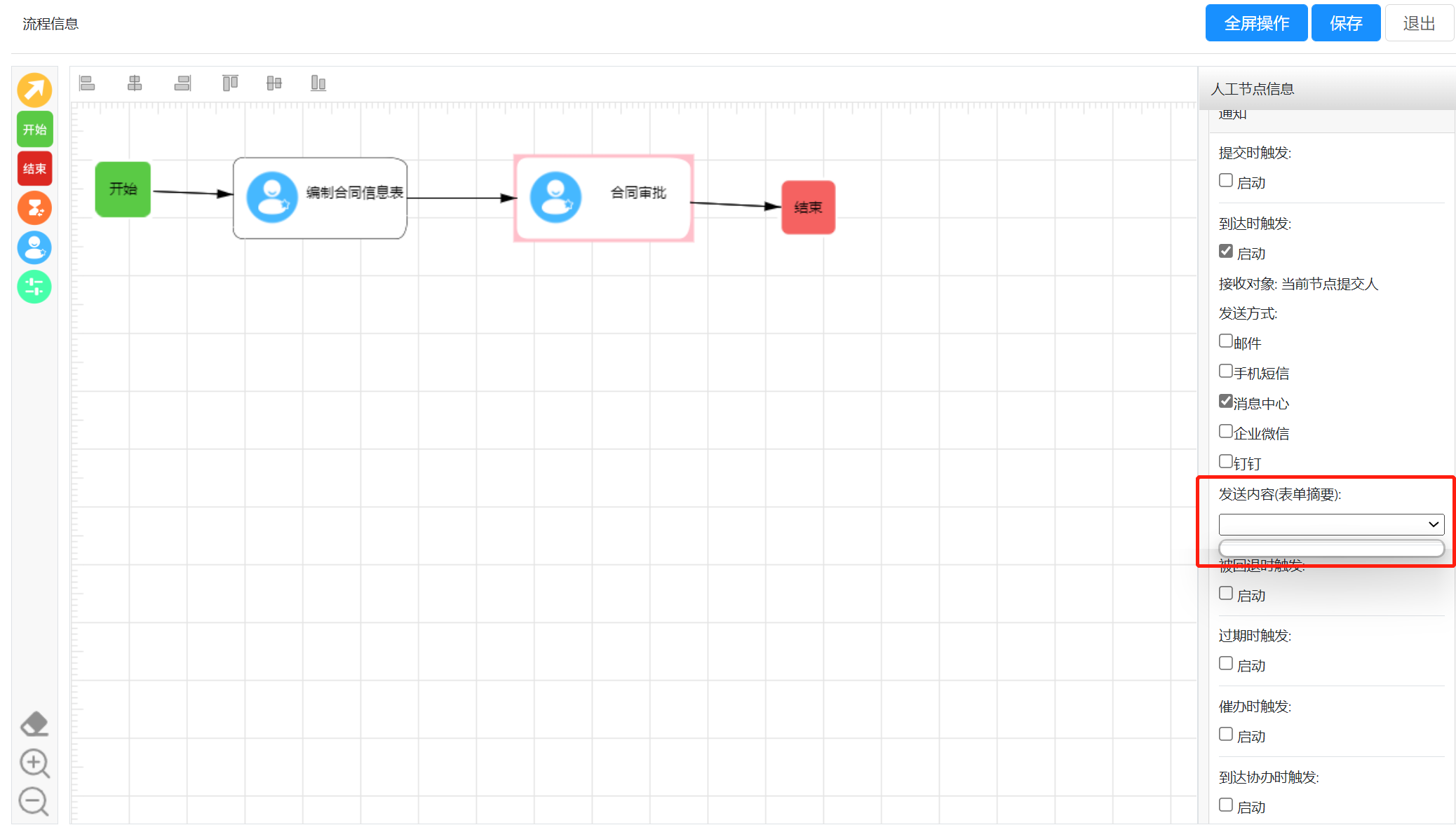Select the 结束 node on the canvas
1456x825 pixels.
pos(808,207)
